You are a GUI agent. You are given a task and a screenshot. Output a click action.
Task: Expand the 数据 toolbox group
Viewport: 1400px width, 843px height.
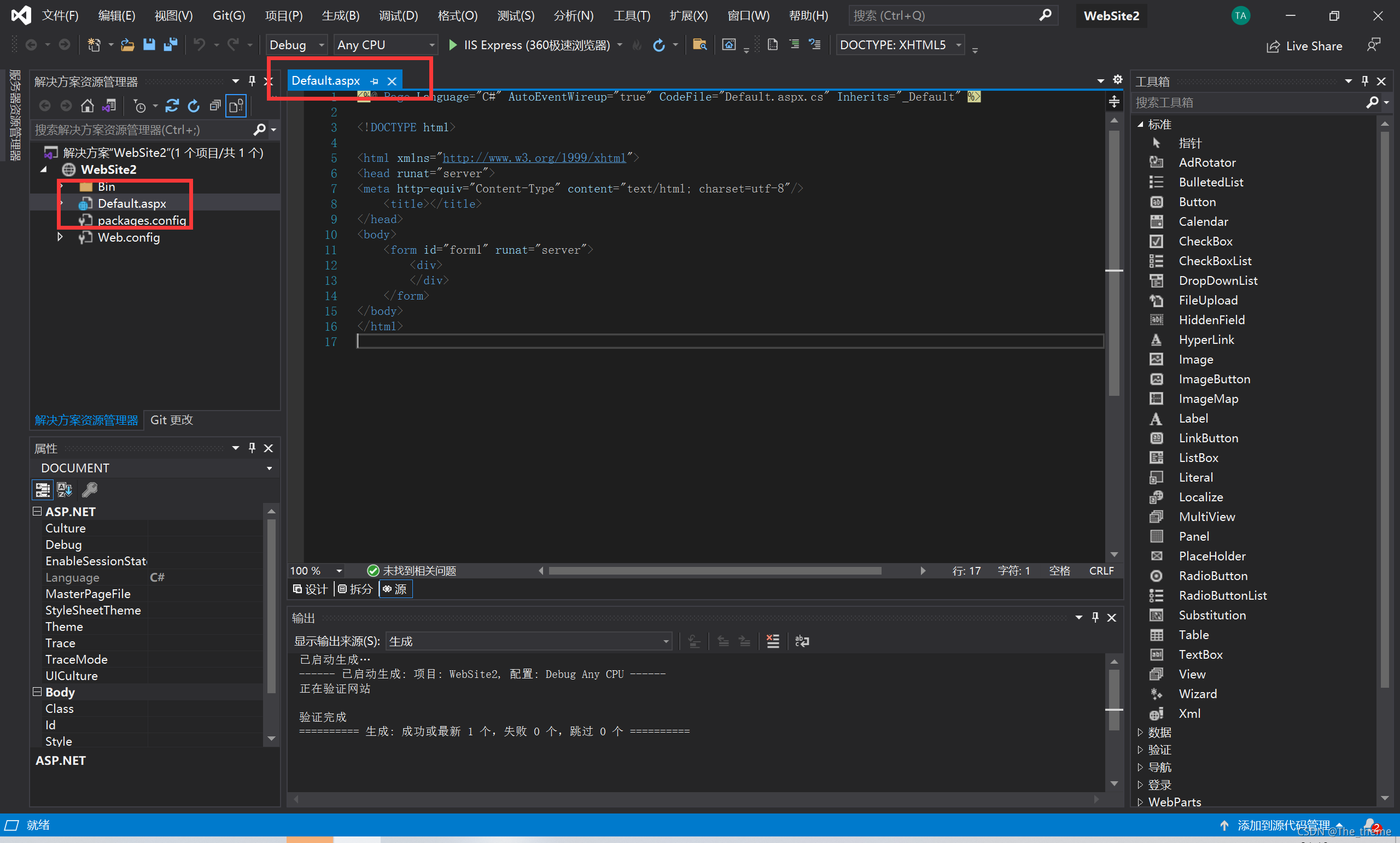tap(1140, 732)
